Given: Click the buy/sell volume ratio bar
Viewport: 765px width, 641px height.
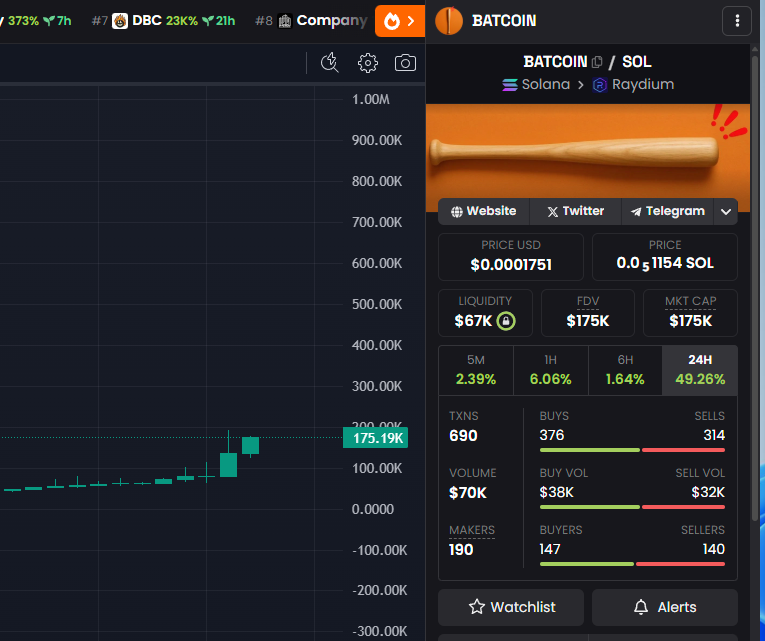Looking at the screenshot, I should click(632, 507).
